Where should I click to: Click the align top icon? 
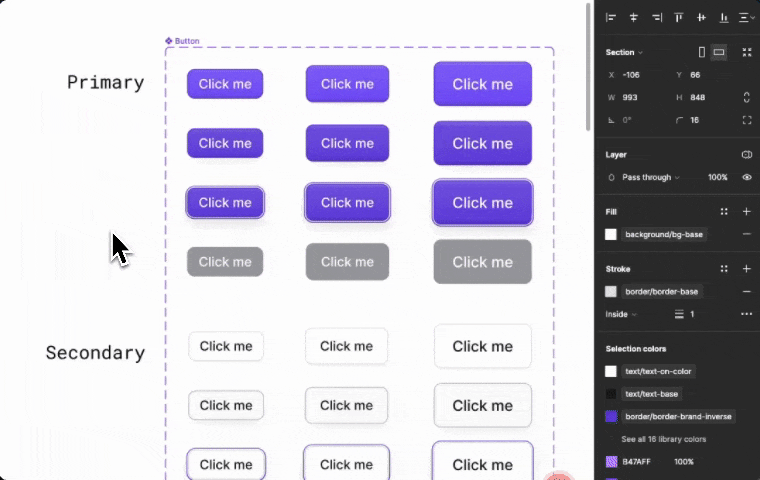679,17
